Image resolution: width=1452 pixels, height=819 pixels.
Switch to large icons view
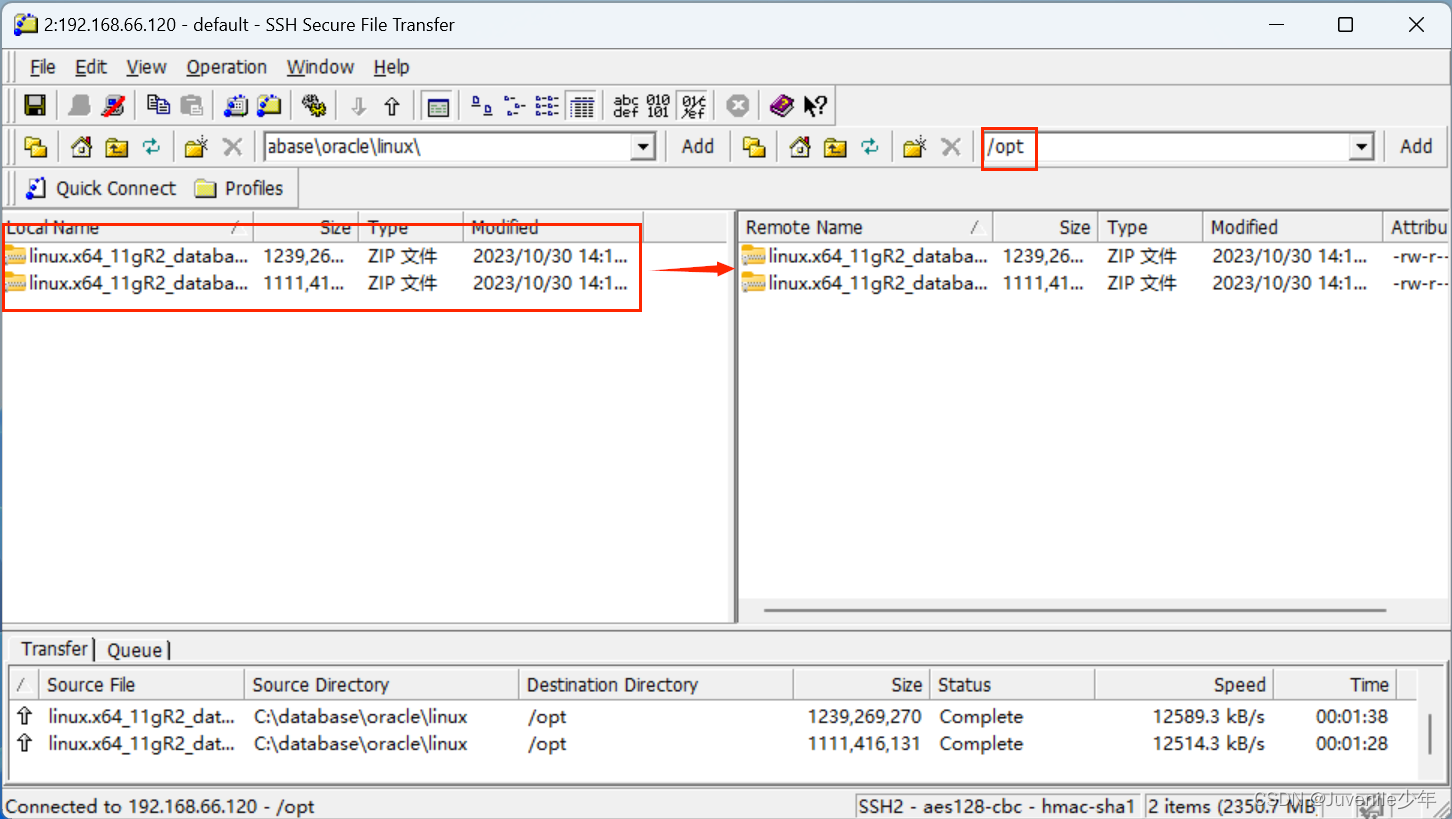[x=482, y=105]
